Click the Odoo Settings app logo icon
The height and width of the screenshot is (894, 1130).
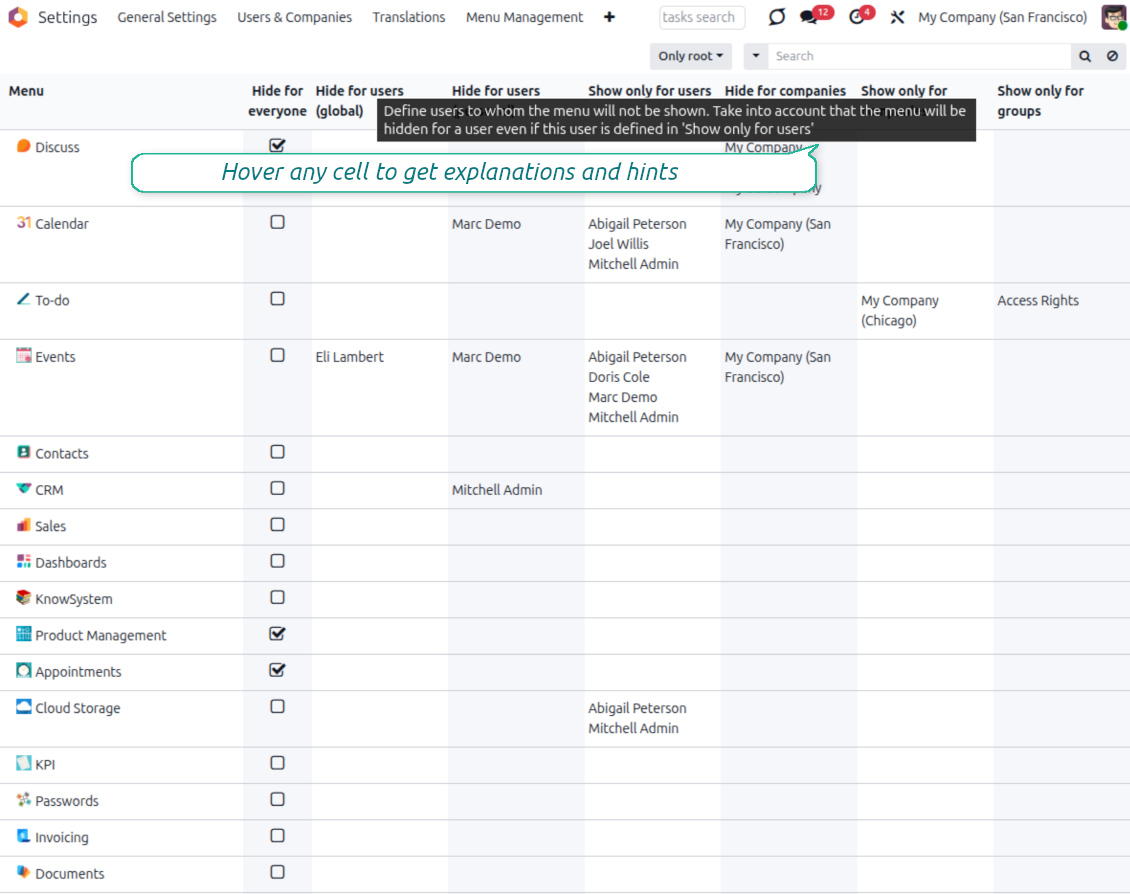click(x=18, y=17)
